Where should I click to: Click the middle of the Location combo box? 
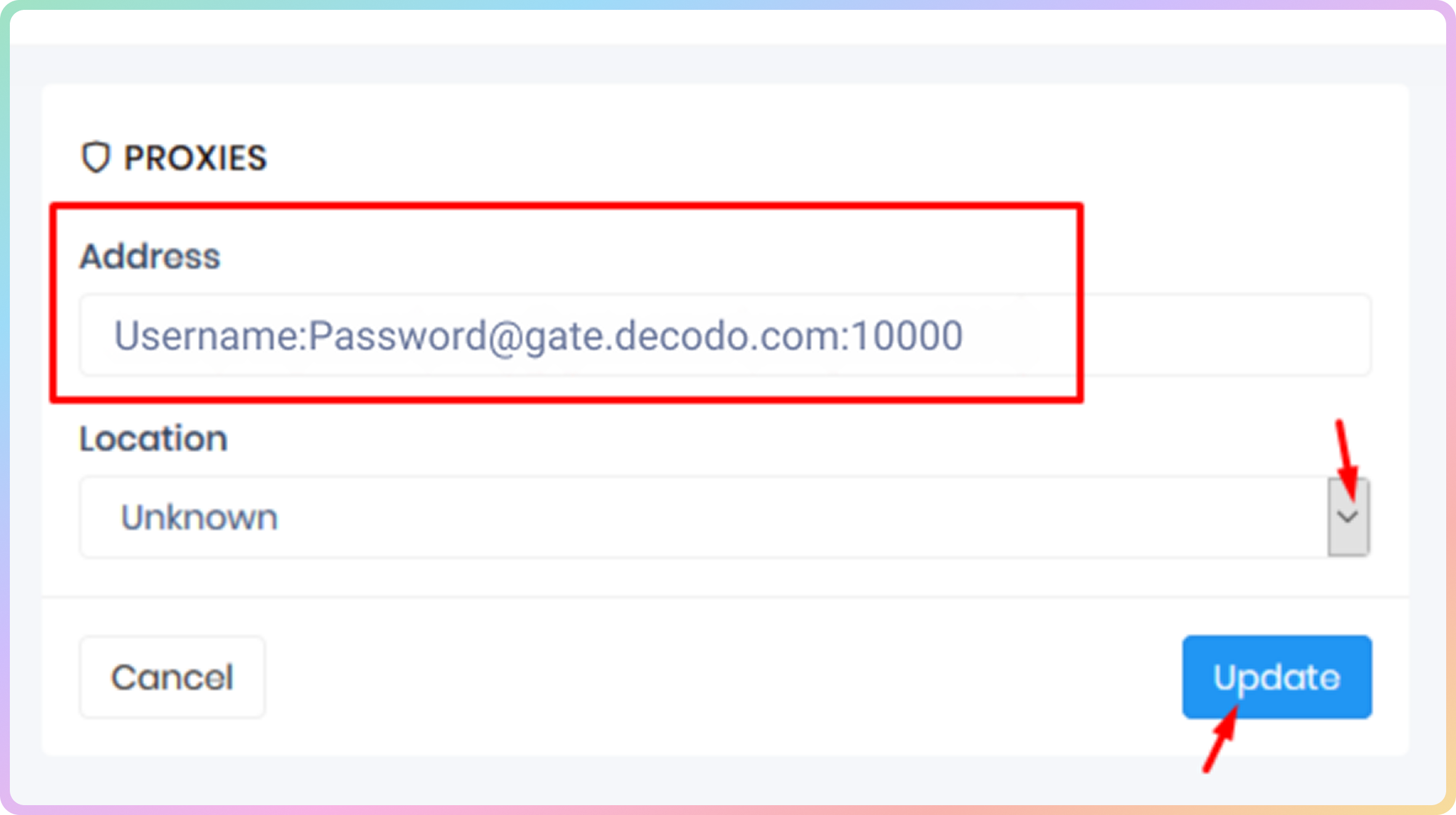click(x=725, y=517)
